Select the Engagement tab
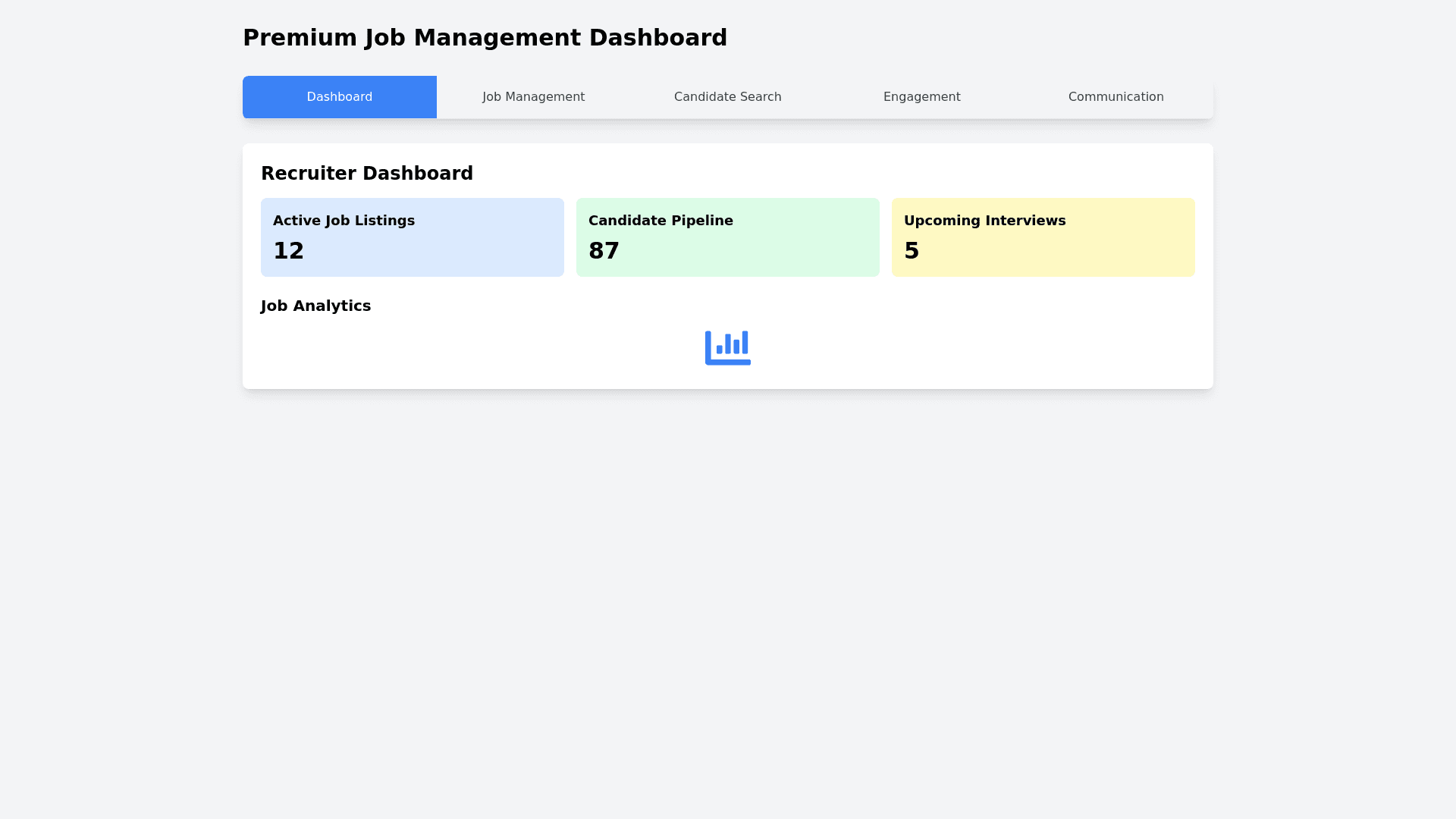This screenshot has width=1456, height=819. 921,97
